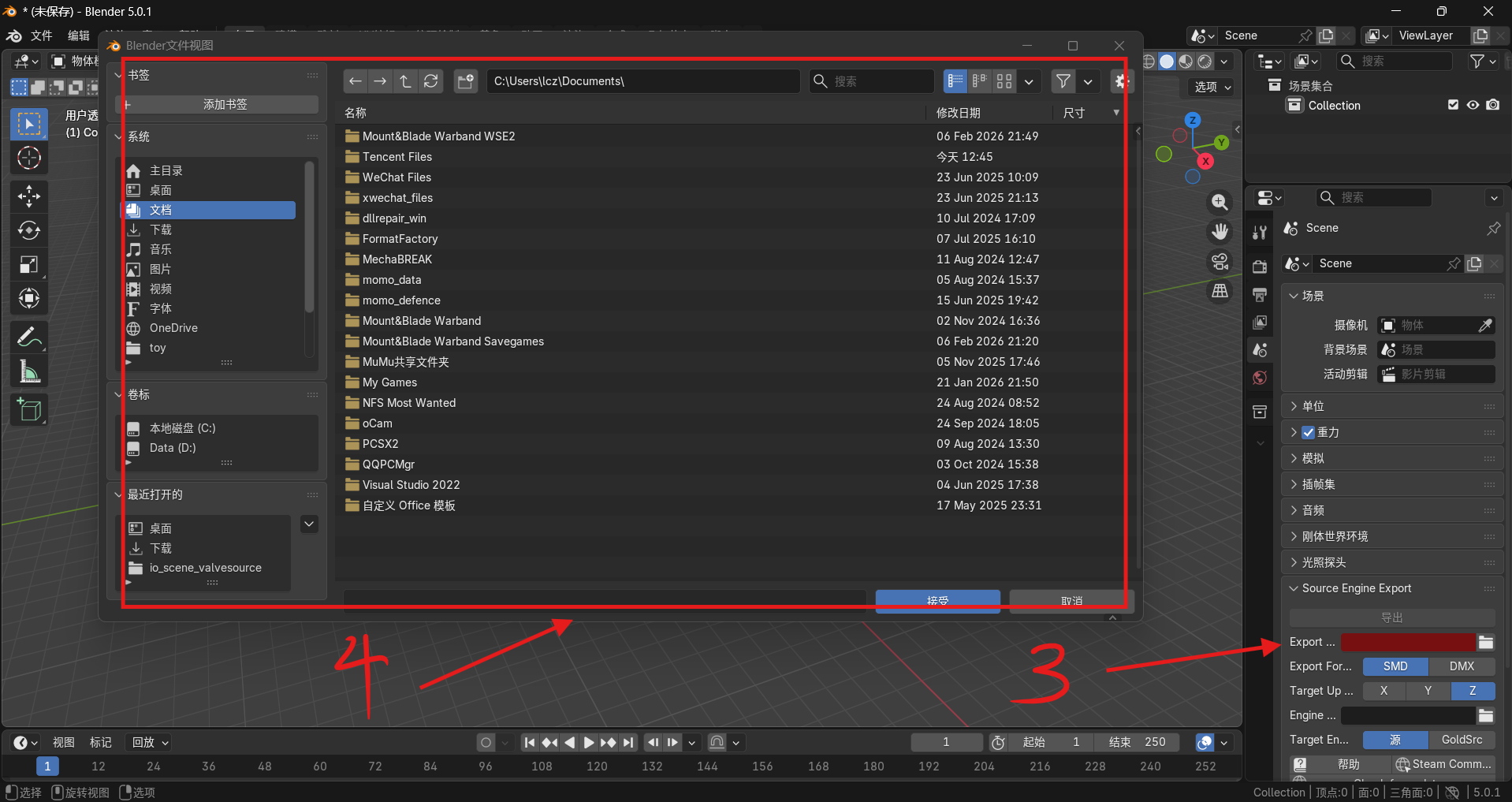Browse for Export path folder icon
The width and height of the screenshot is (1512, 802).
[x=1485, y=642]
